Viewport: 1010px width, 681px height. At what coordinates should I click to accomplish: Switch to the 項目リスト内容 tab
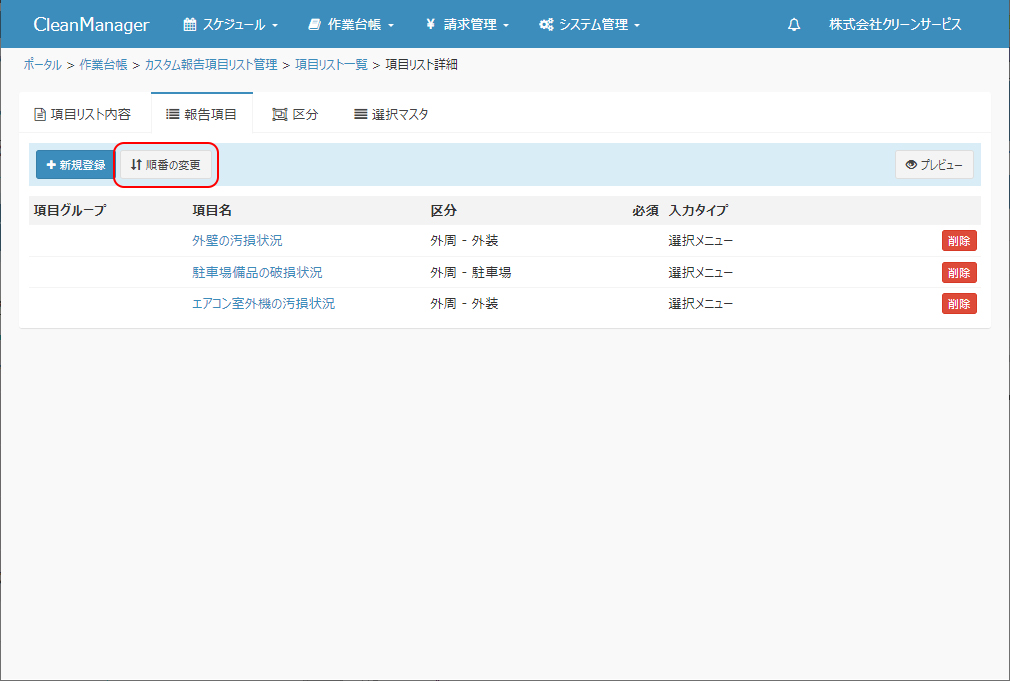click(x=83, y=114)
